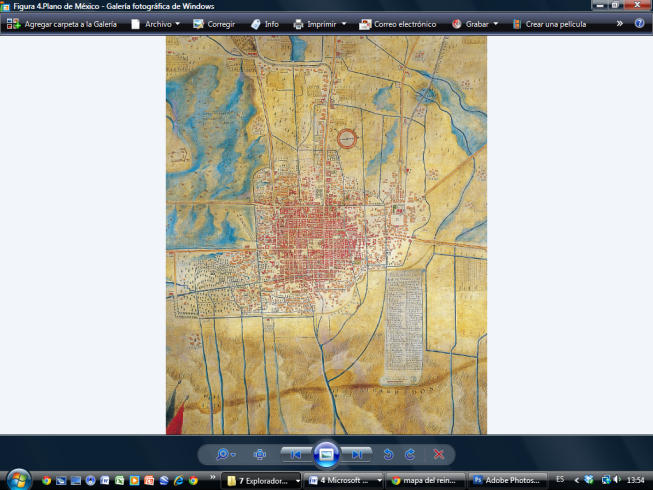Click the Info tag icon
Image resolution: width=653 pixels, height=490 pixels.
pos(255,24)
